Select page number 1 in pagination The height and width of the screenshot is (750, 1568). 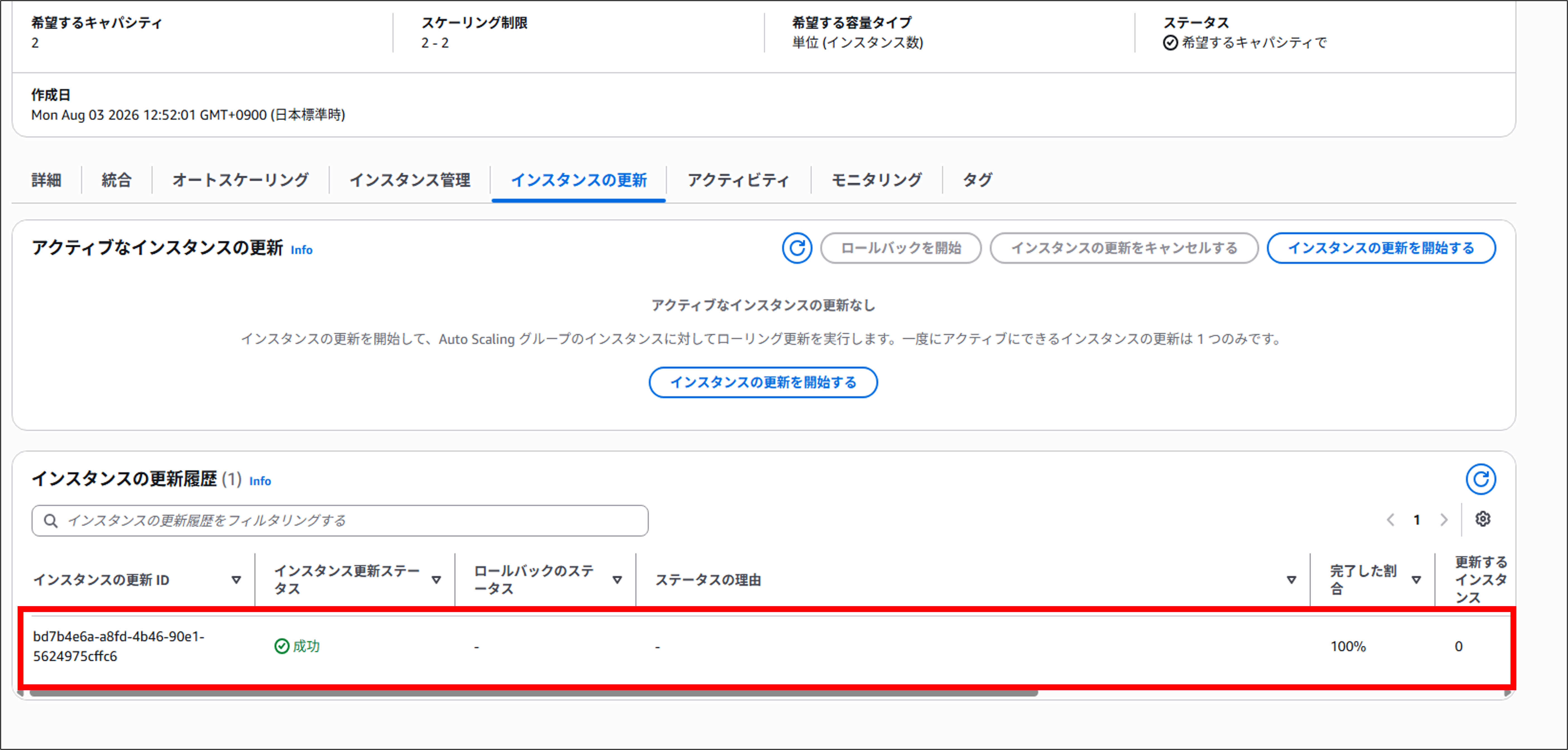point(1417,520)
